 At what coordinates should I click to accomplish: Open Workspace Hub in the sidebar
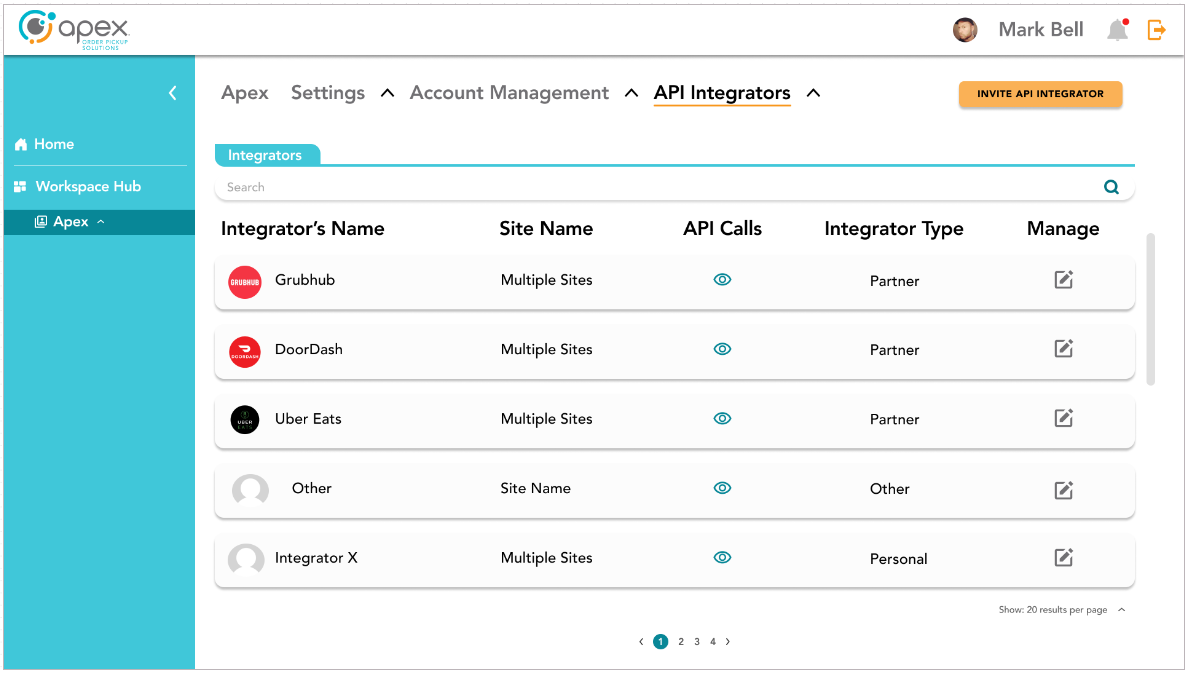click(x=88, y=187)
